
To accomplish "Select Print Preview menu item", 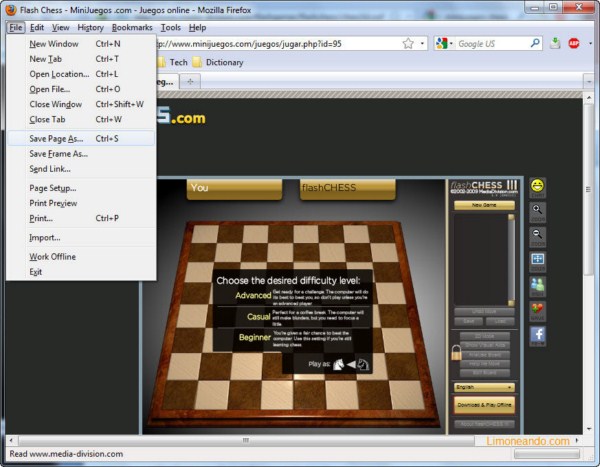I will [x=81, y=203].
